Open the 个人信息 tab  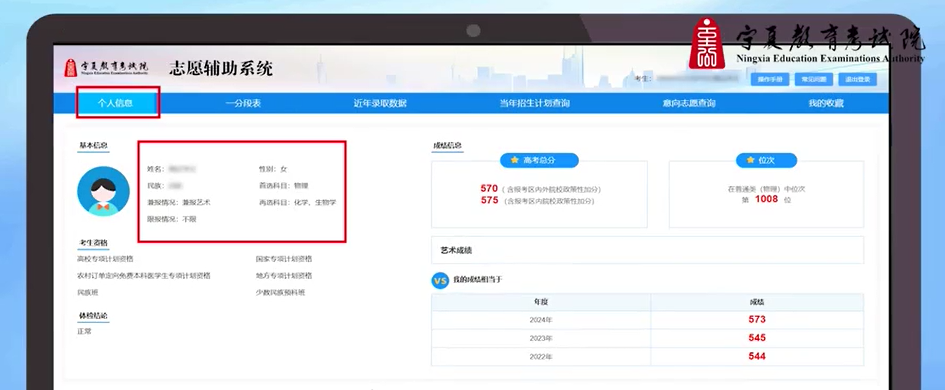pos(115,103)
